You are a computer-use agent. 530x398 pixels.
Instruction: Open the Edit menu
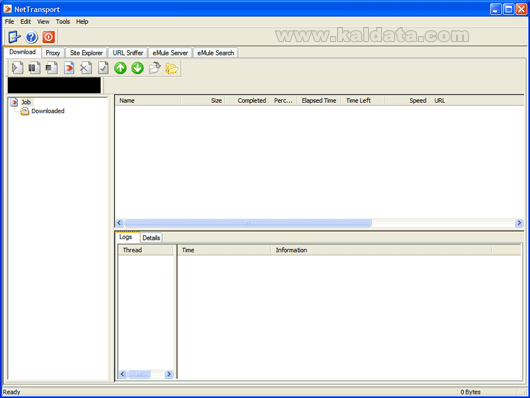(25, 22)
